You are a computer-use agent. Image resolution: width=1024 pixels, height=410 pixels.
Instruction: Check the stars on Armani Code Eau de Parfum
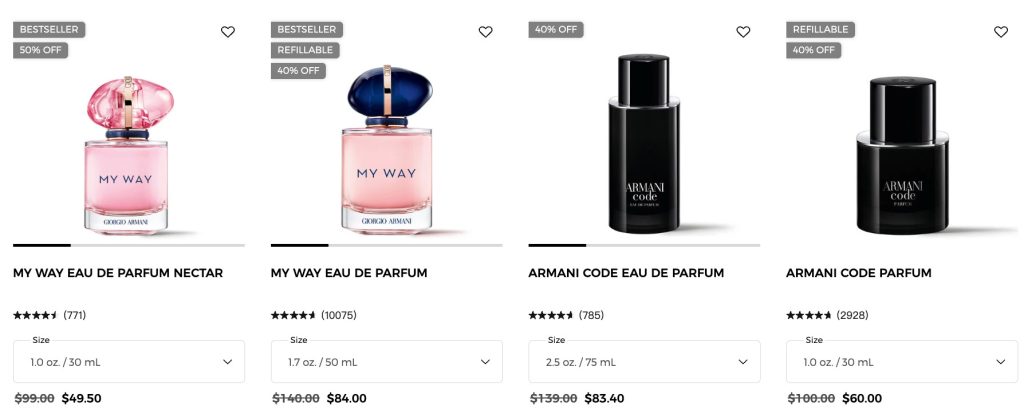pos(551,315)
